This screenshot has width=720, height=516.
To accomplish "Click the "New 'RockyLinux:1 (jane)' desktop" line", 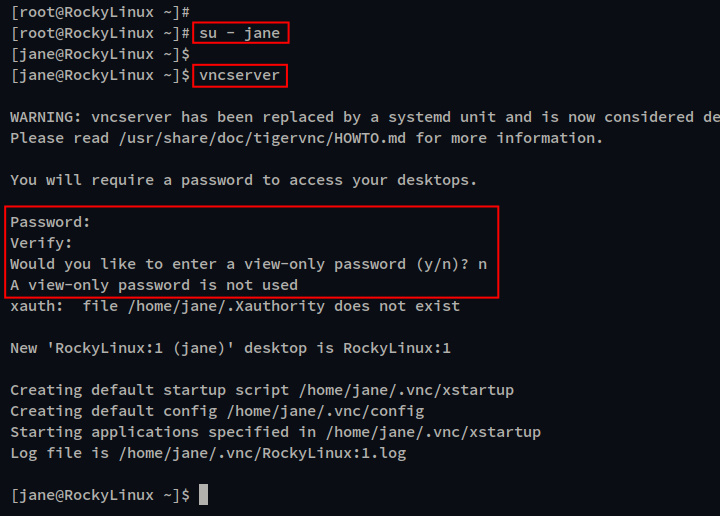I will [230, 348].
